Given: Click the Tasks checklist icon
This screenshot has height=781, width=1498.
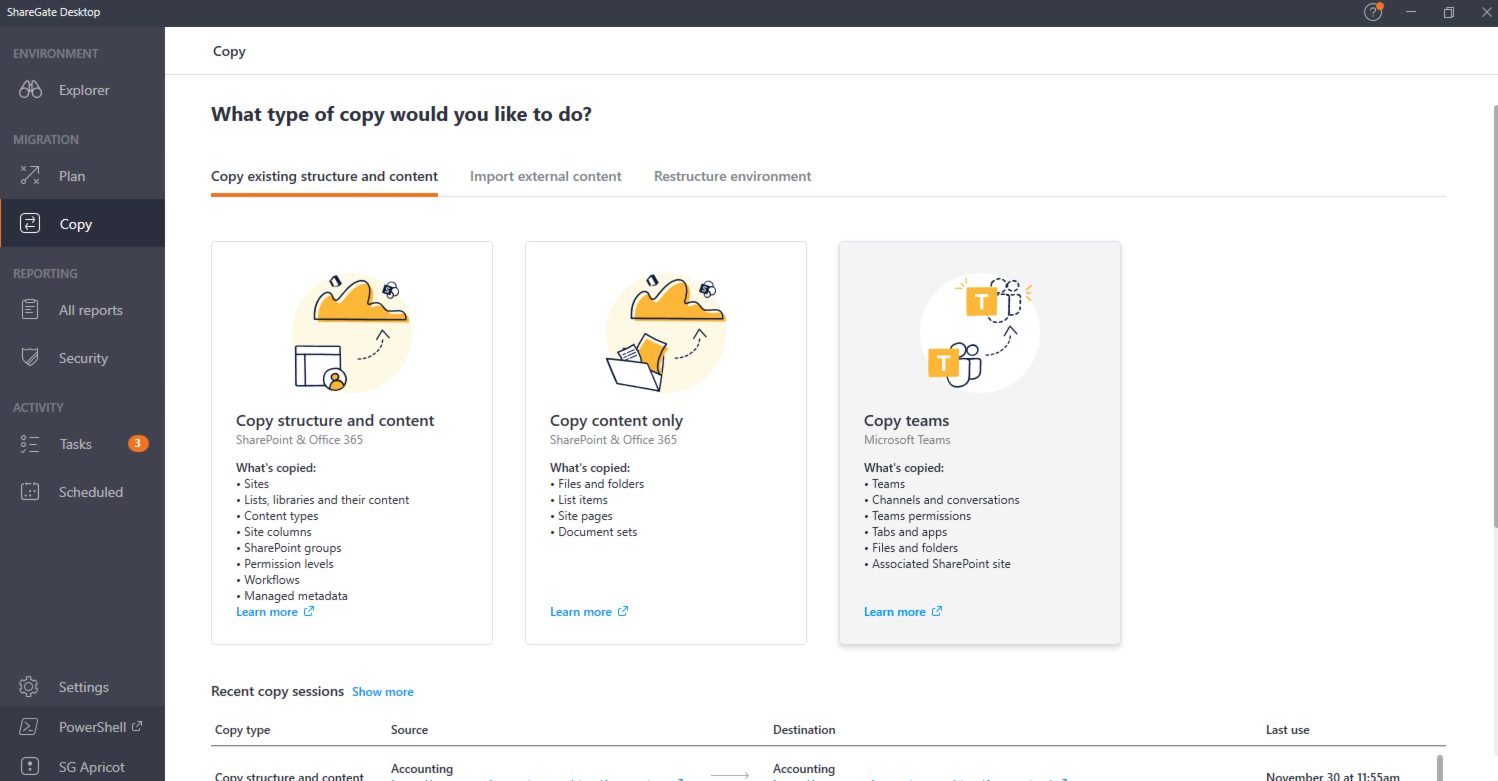Looking at the screenshot, I should point(30,444).
